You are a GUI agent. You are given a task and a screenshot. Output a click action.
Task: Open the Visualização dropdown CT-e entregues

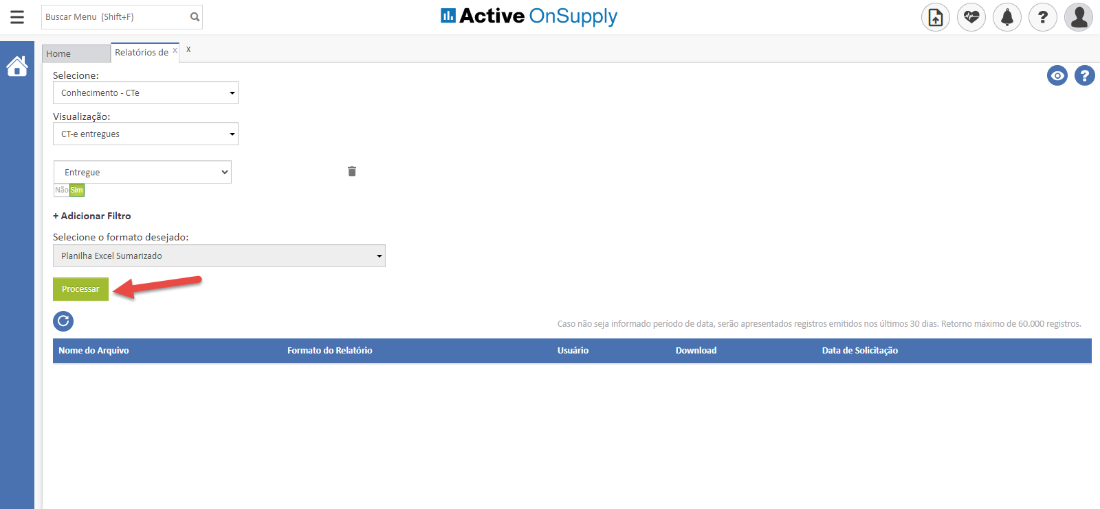(x=146, y=134)
